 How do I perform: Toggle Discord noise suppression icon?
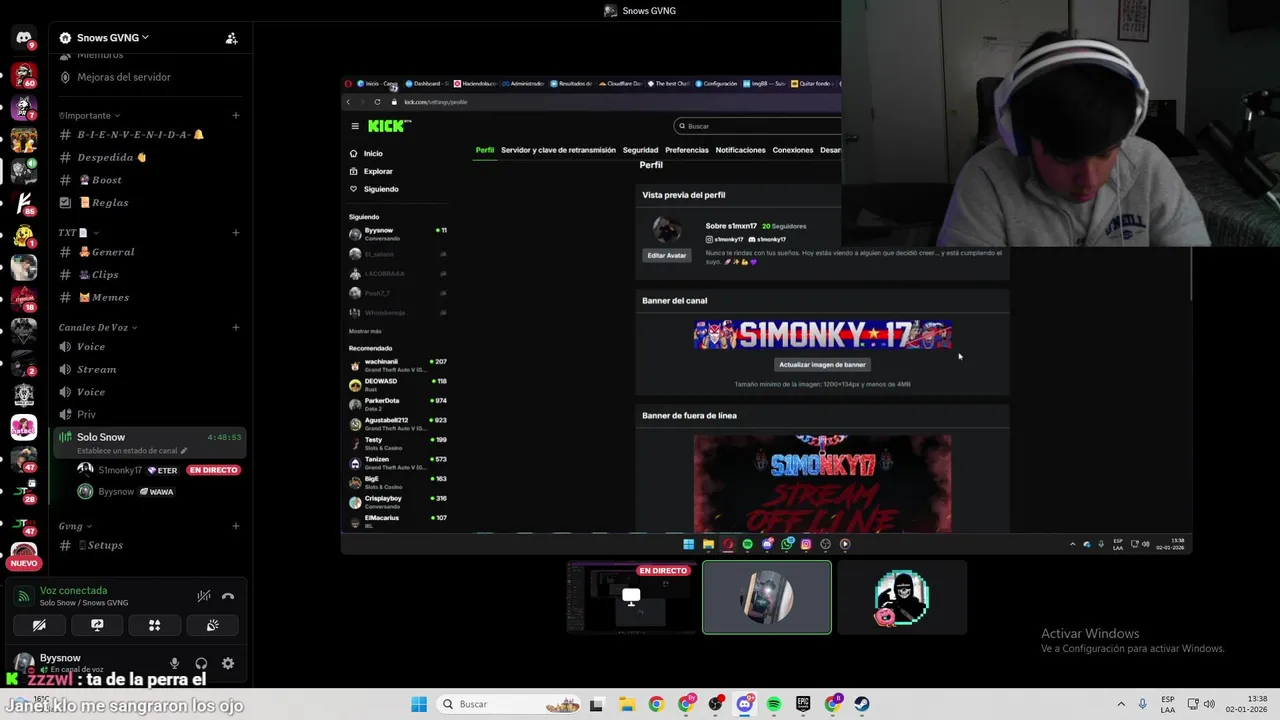point(204,596)
